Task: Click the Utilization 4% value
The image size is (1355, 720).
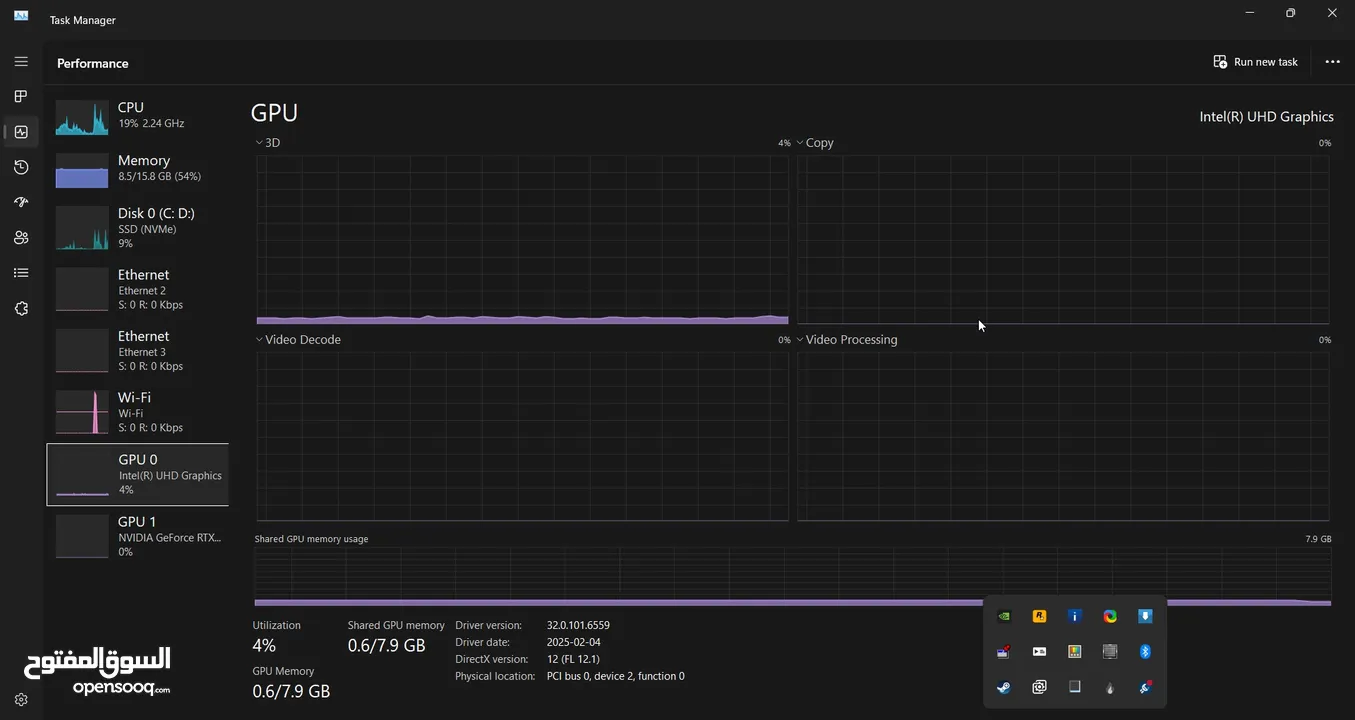Action: click(x=264, y=646)
